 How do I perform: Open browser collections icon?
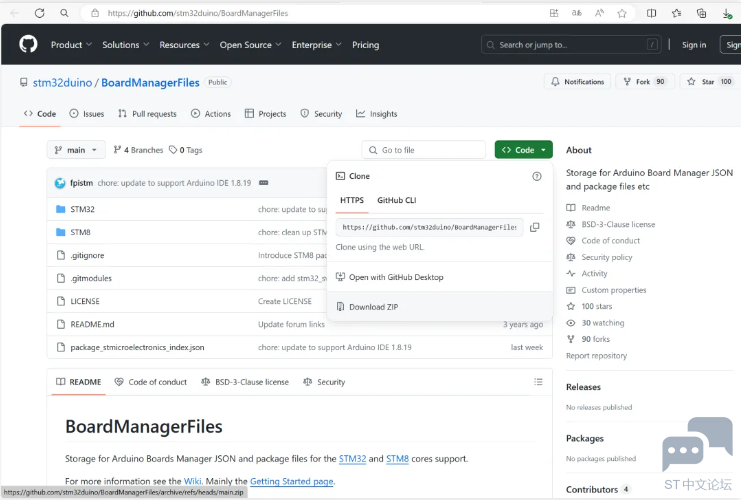click(701, 13)
